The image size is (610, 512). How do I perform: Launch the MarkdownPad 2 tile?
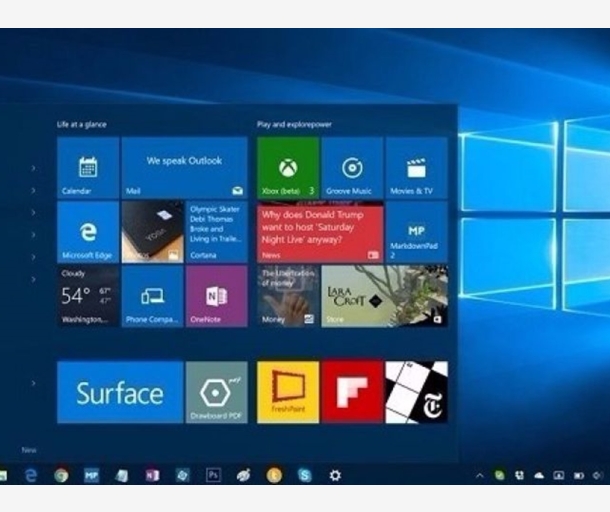416,232
